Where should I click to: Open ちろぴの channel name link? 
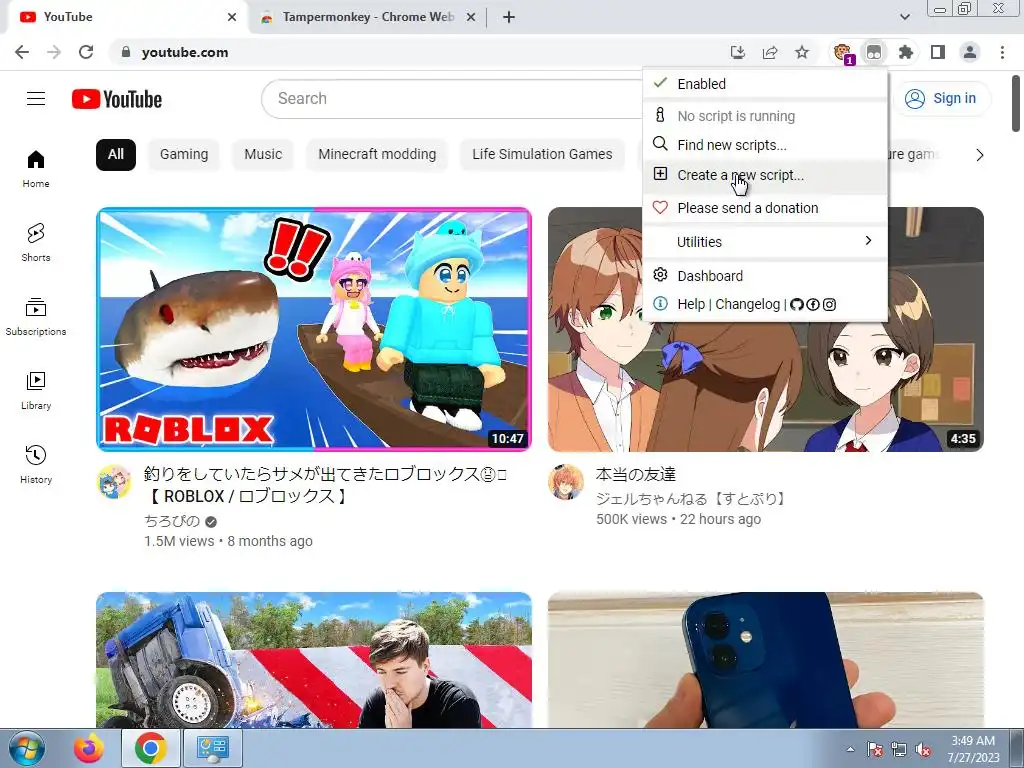point(172,520)
